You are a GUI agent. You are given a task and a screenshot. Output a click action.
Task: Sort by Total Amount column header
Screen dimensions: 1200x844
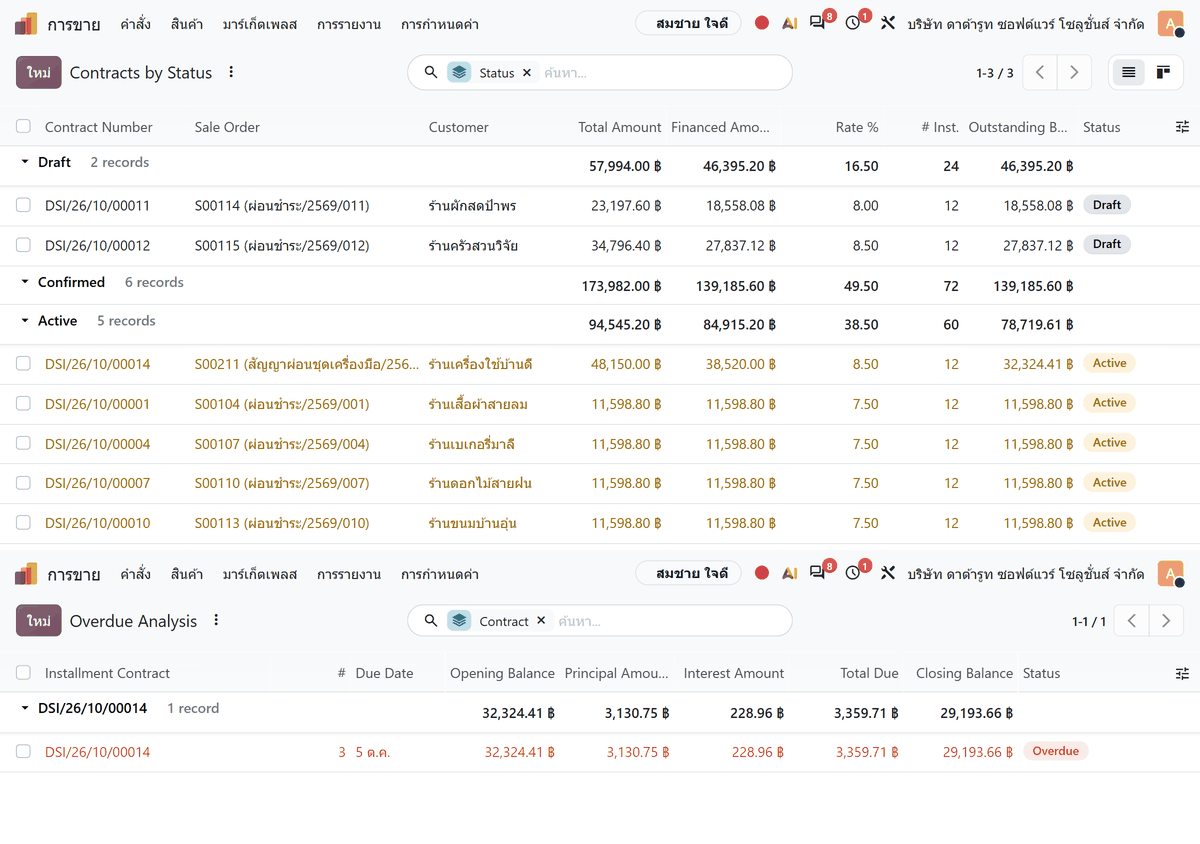coord(620,127)
